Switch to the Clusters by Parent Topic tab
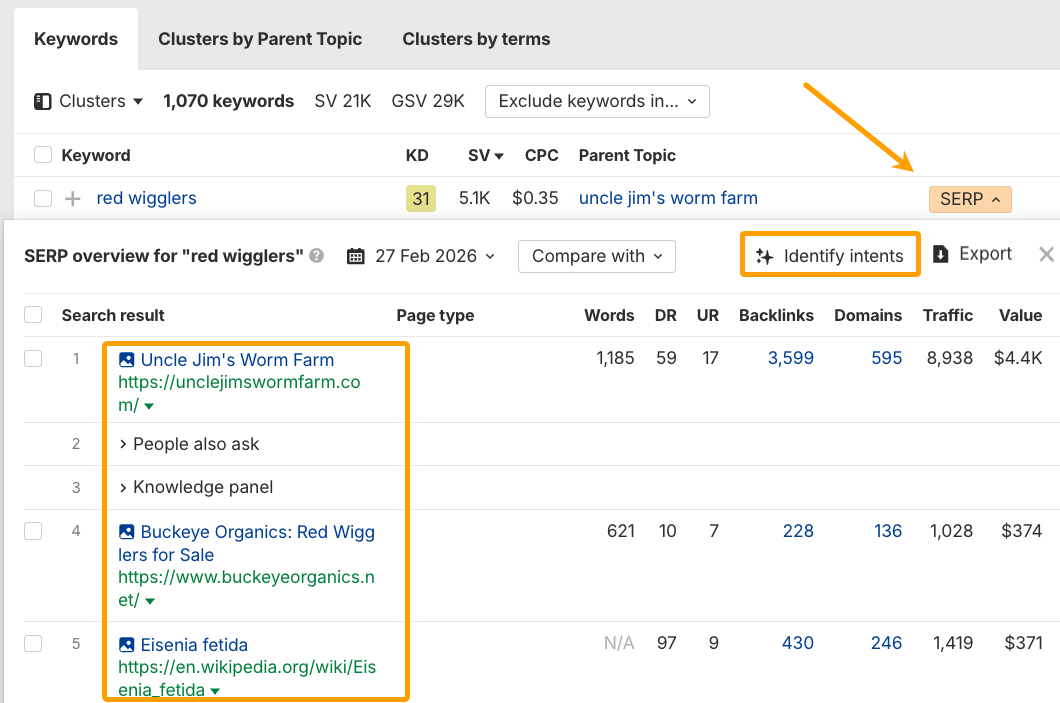This screenshot has height=703, width=1060. click(259, 39)
